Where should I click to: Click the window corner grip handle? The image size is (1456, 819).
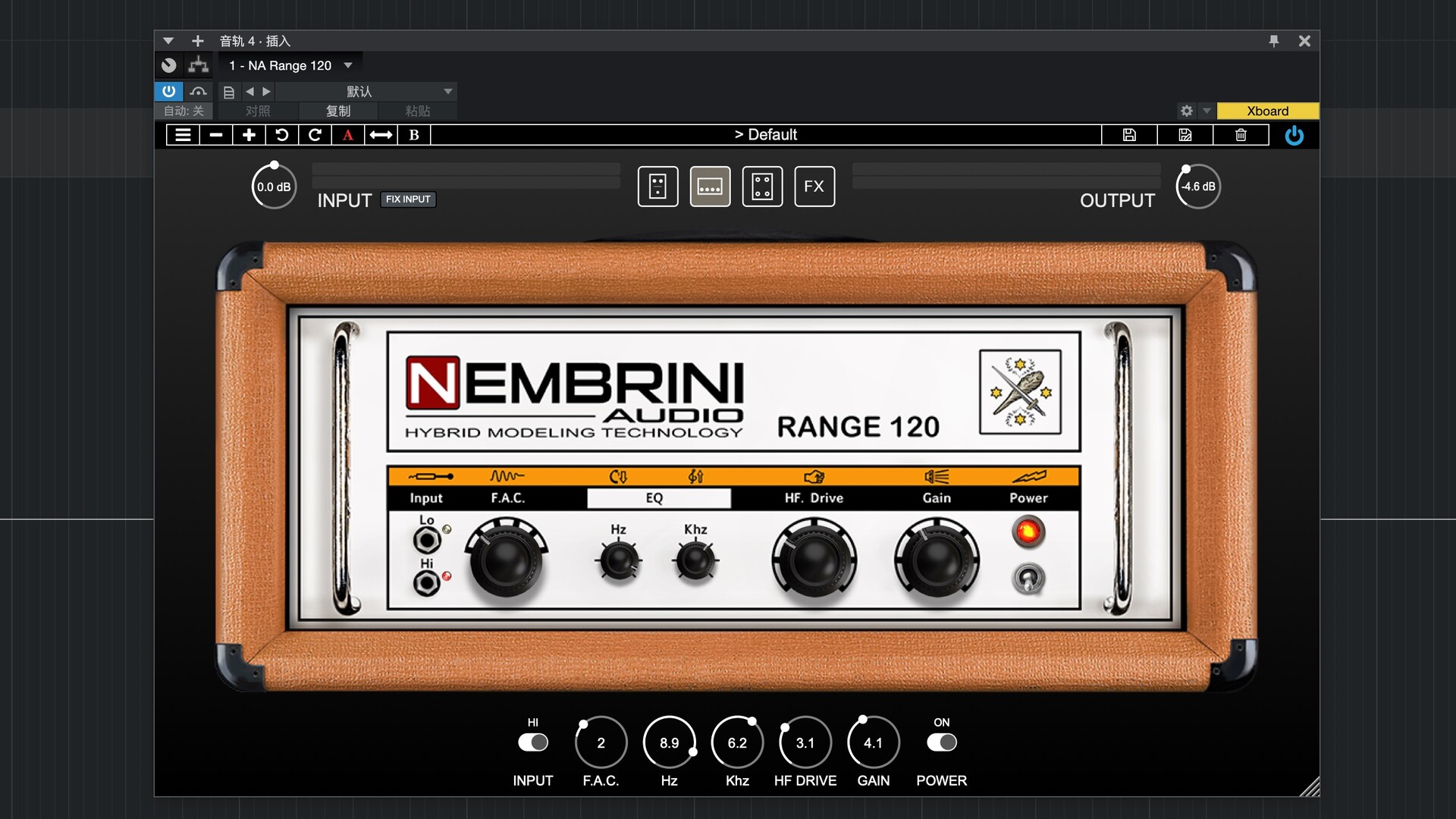[x=1309, y=786]
